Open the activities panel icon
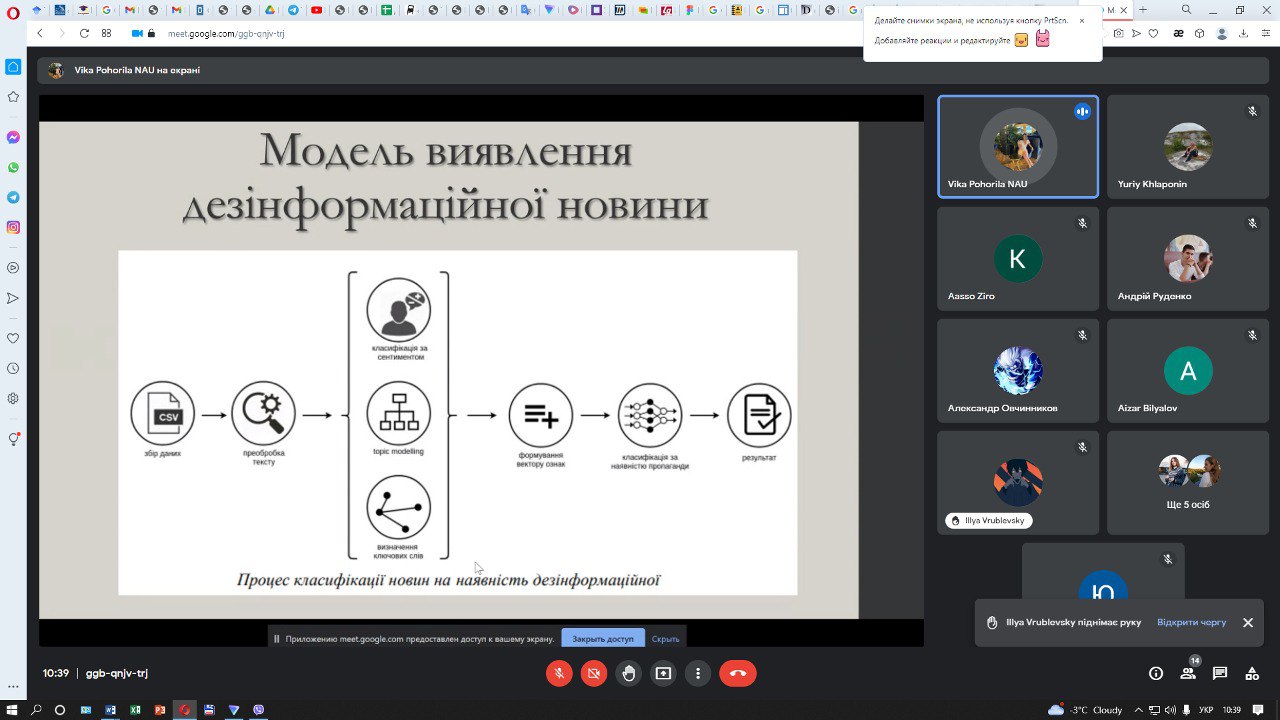 point(1252,674)
